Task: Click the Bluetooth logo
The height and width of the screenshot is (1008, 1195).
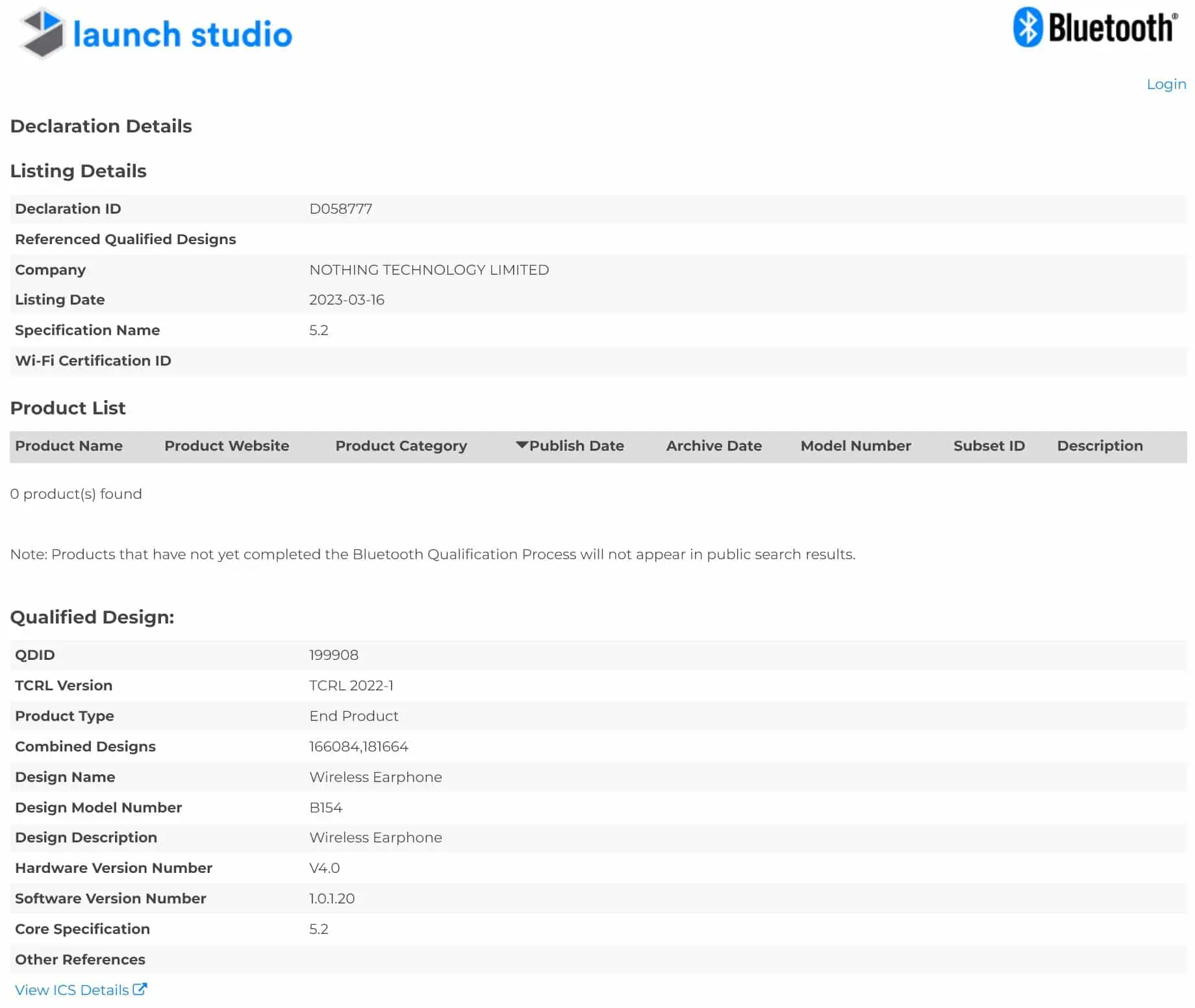Action: point(1096,27)
